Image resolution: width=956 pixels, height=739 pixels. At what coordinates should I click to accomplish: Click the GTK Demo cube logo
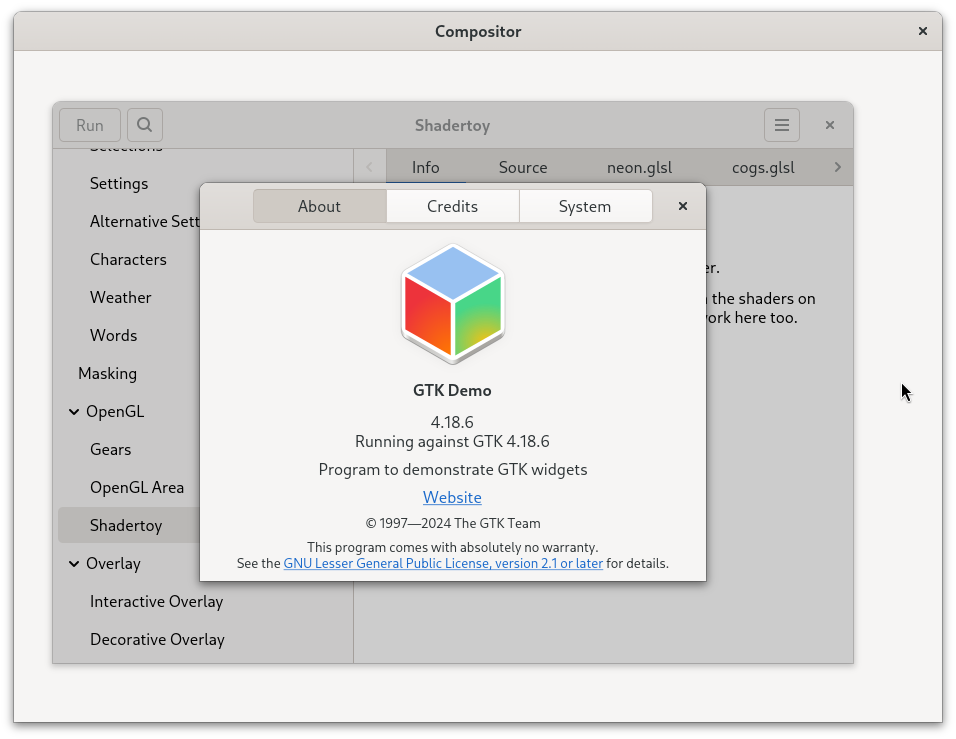pyautogui.click(x=452, y=304)
